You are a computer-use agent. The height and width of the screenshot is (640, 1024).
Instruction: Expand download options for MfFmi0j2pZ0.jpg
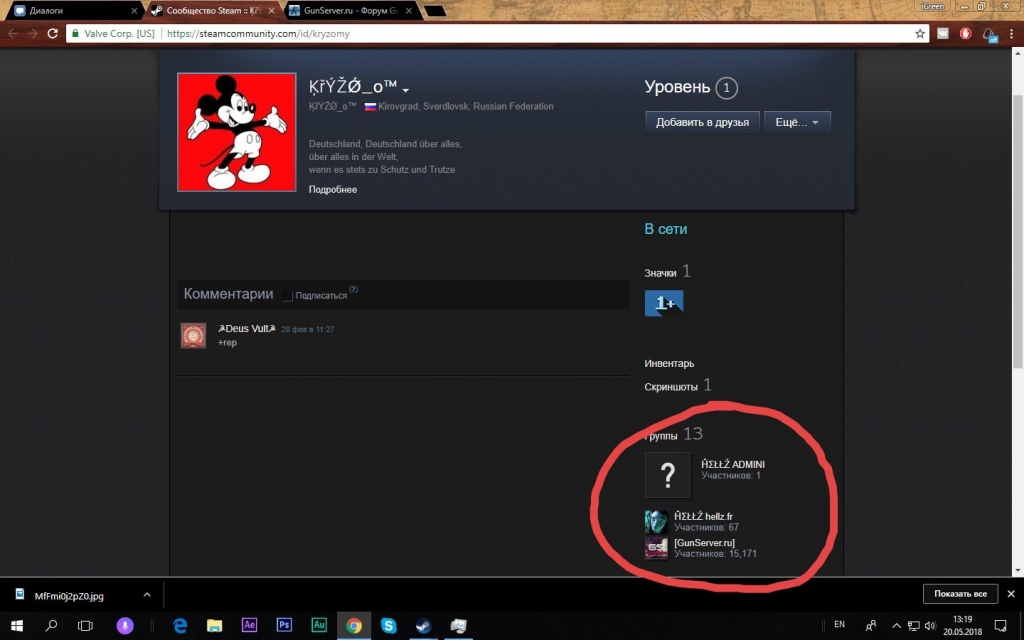point(146,594)
